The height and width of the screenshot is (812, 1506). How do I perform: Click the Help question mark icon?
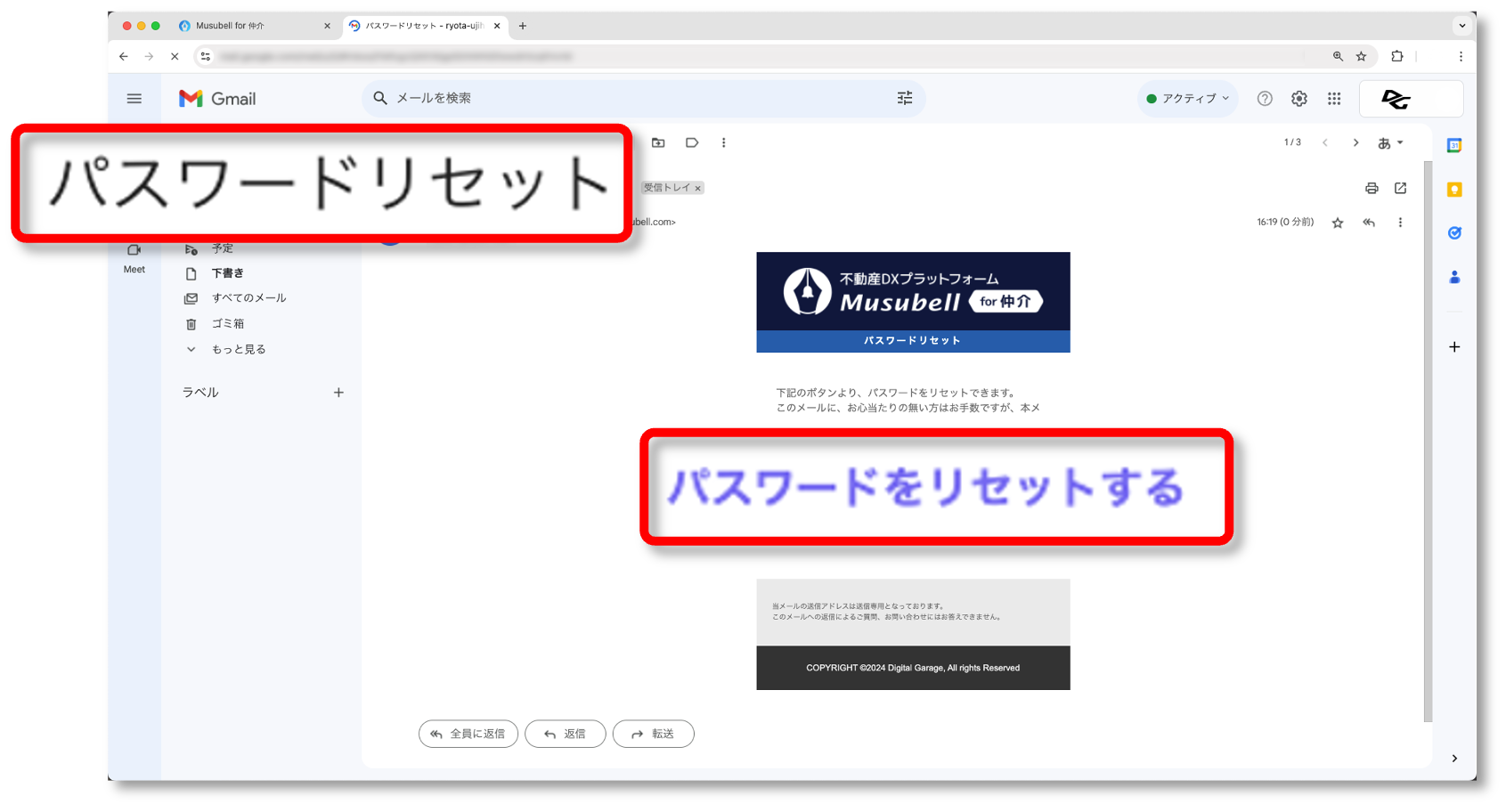pos(1265,99)
